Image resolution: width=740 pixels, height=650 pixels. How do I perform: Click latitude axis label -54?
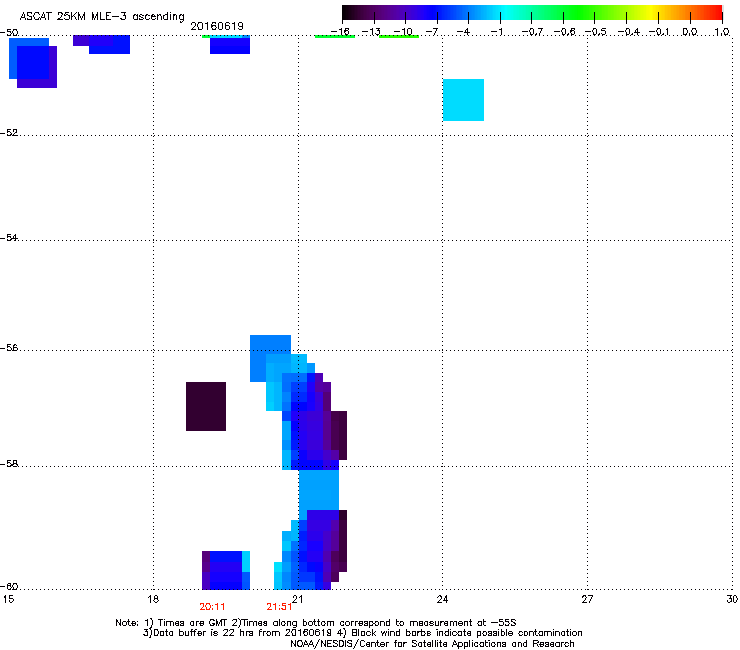[9, 237]
